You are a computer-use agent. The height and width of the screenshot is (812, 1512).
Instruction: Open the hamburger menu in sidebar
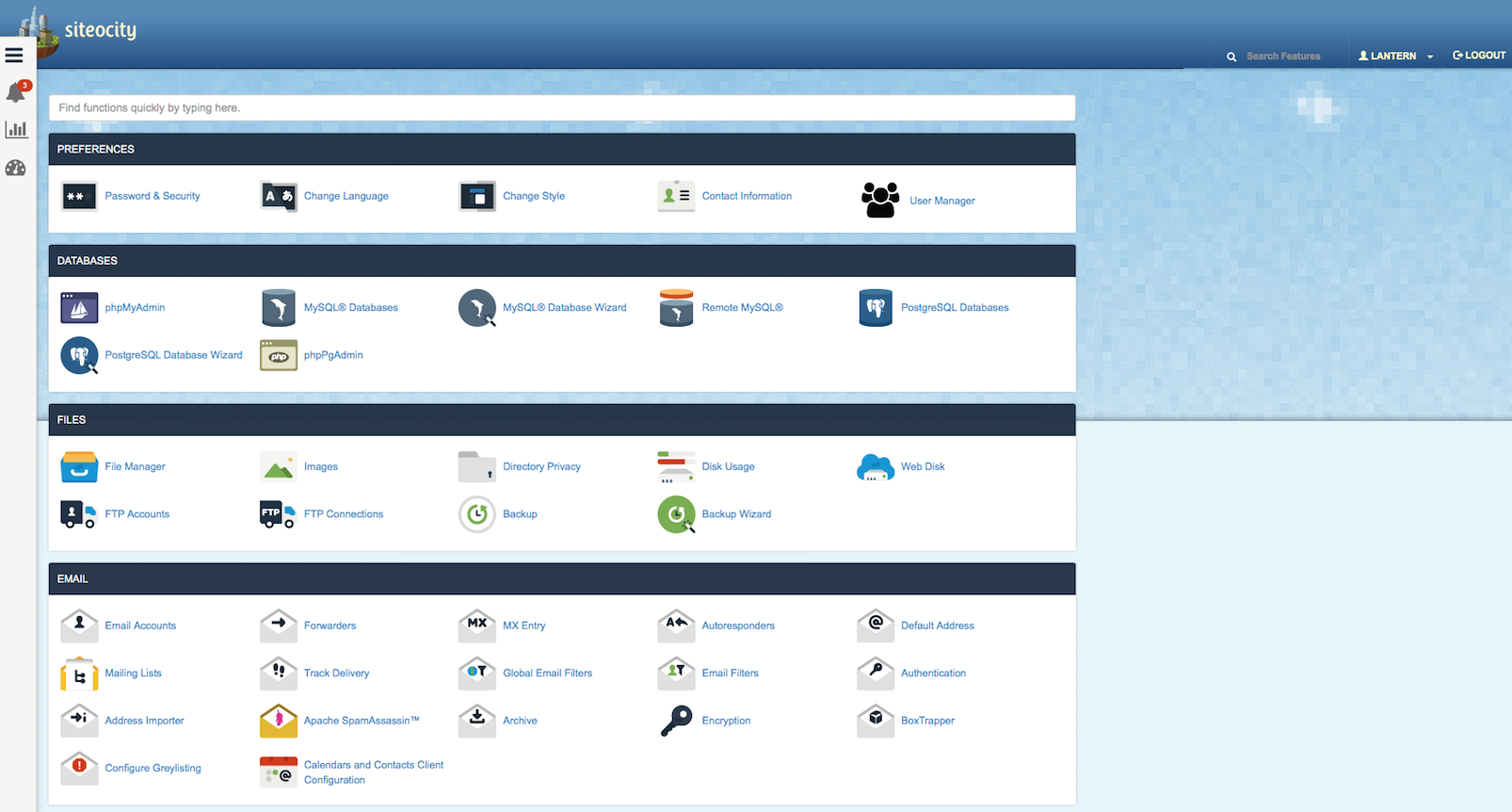14,56
